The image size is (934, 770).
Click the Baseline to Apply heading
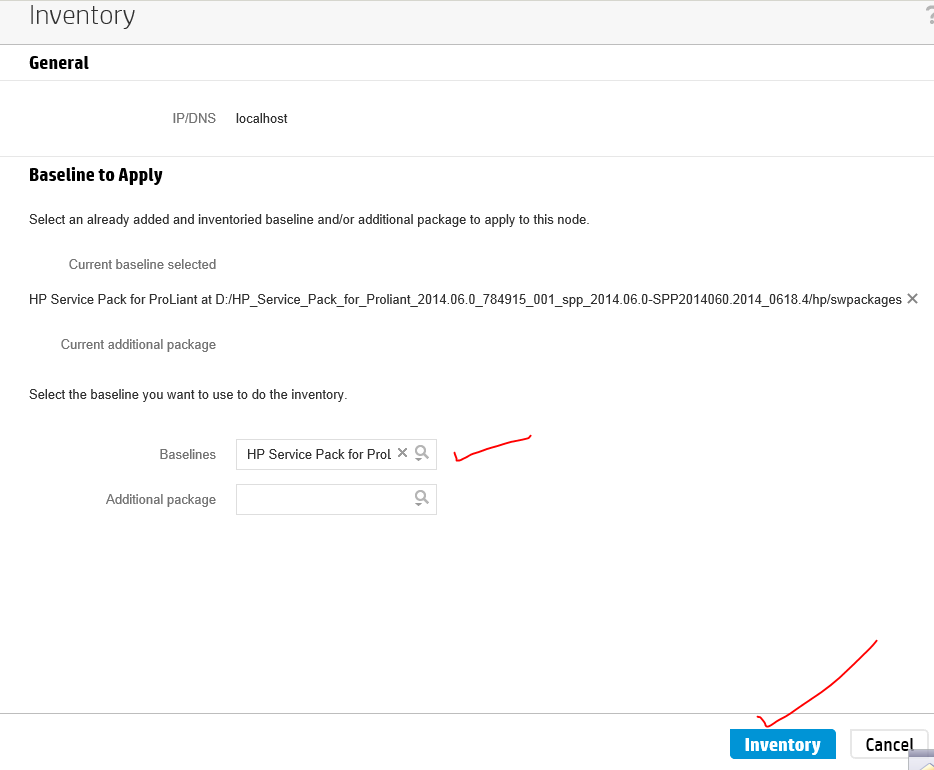pyautogui.click(x=96, y=175)
